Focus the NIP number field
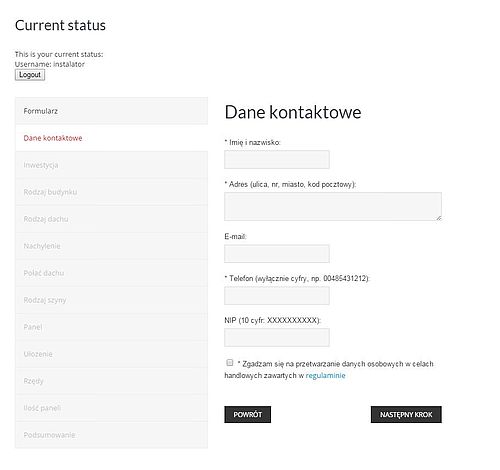This screenshot has height=470, width=500. click(x=277, y=337)
